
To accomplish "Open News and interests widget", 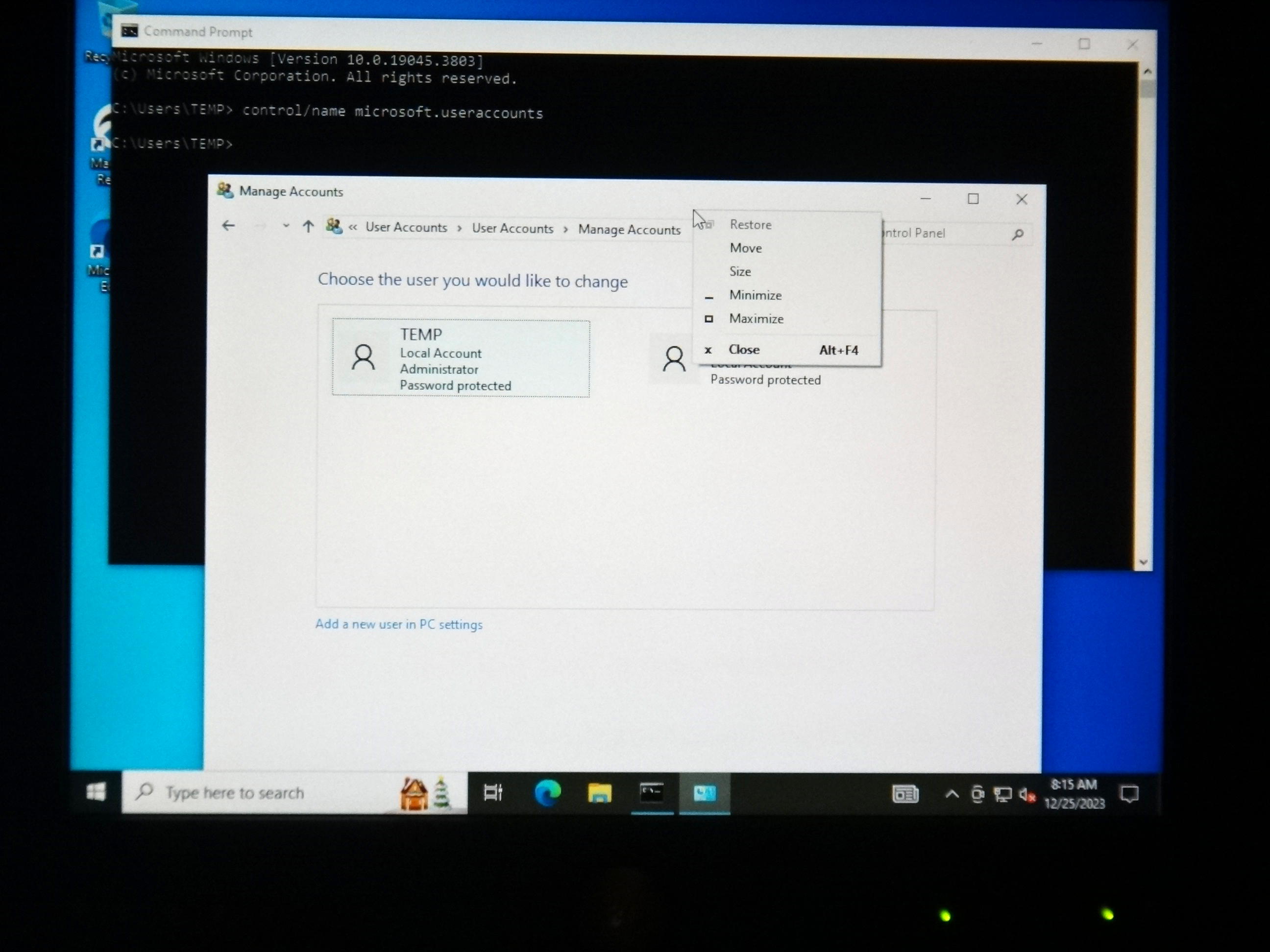I will tap(905, 794).
